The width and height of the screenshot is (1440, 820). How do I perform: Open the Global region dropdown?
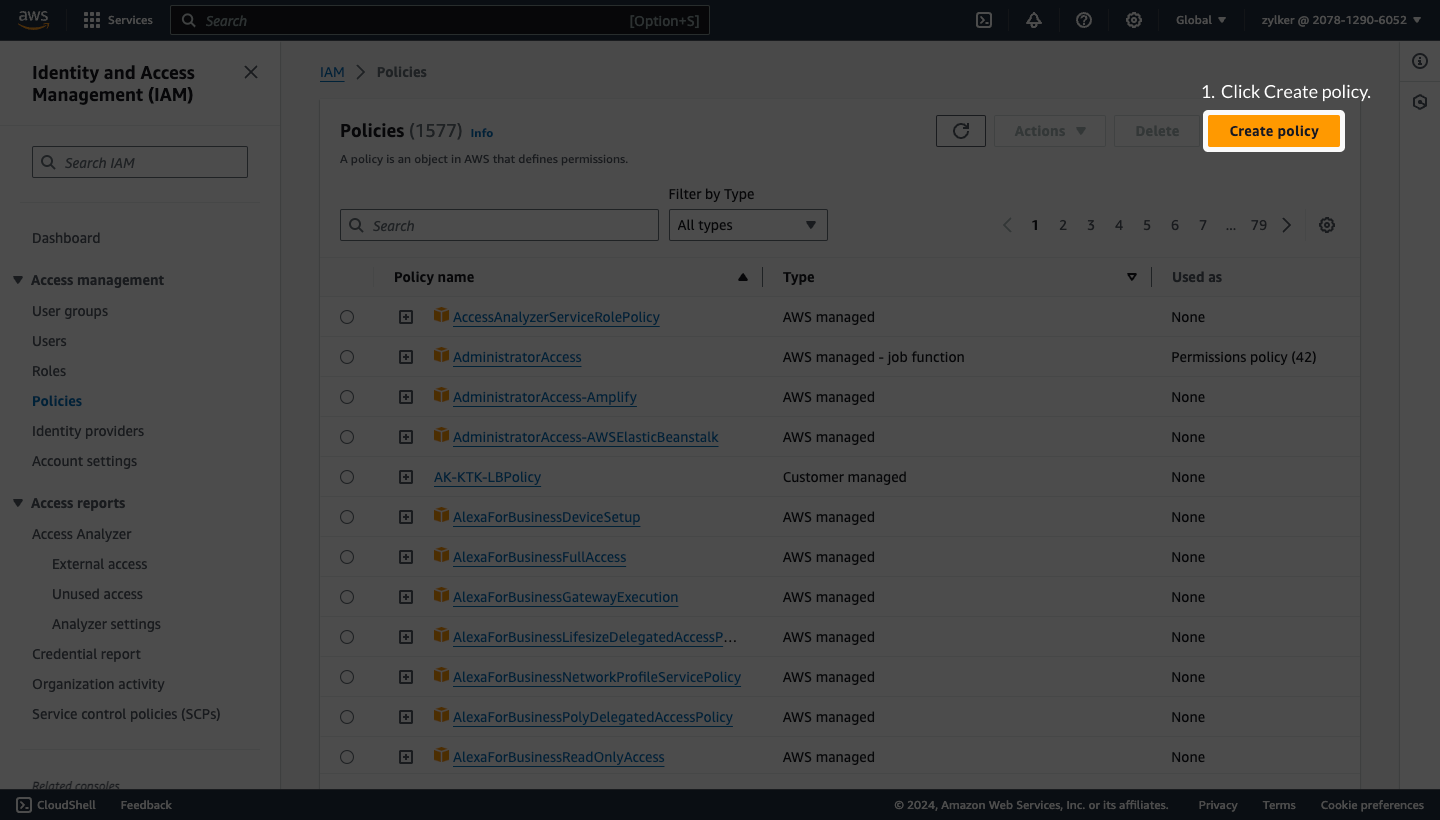[x=1201, y=20]
